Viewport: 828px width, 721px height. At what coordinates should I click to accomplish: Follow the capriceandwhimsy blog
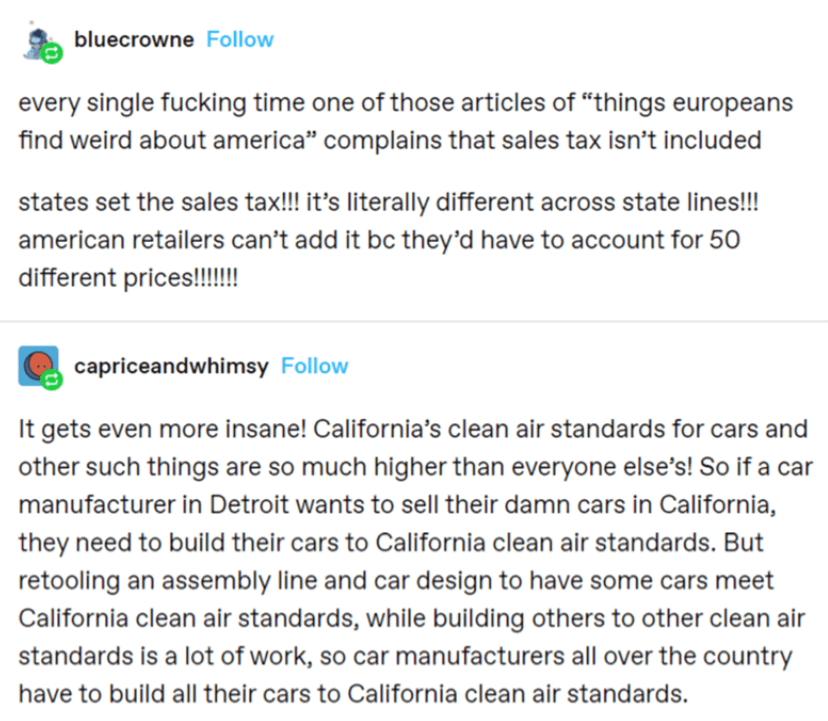pyautogui.click(x=314, y=366)
